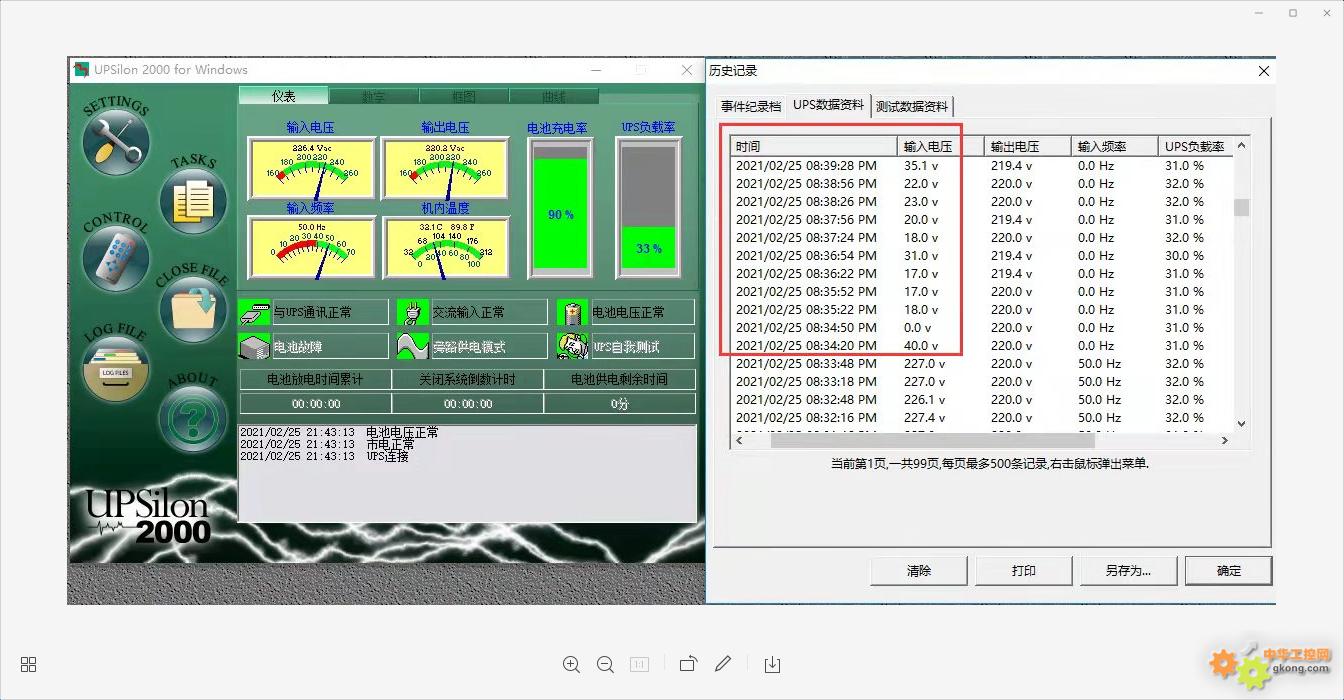Open the TASKS document icon
1344x700 pixels.
193,201
